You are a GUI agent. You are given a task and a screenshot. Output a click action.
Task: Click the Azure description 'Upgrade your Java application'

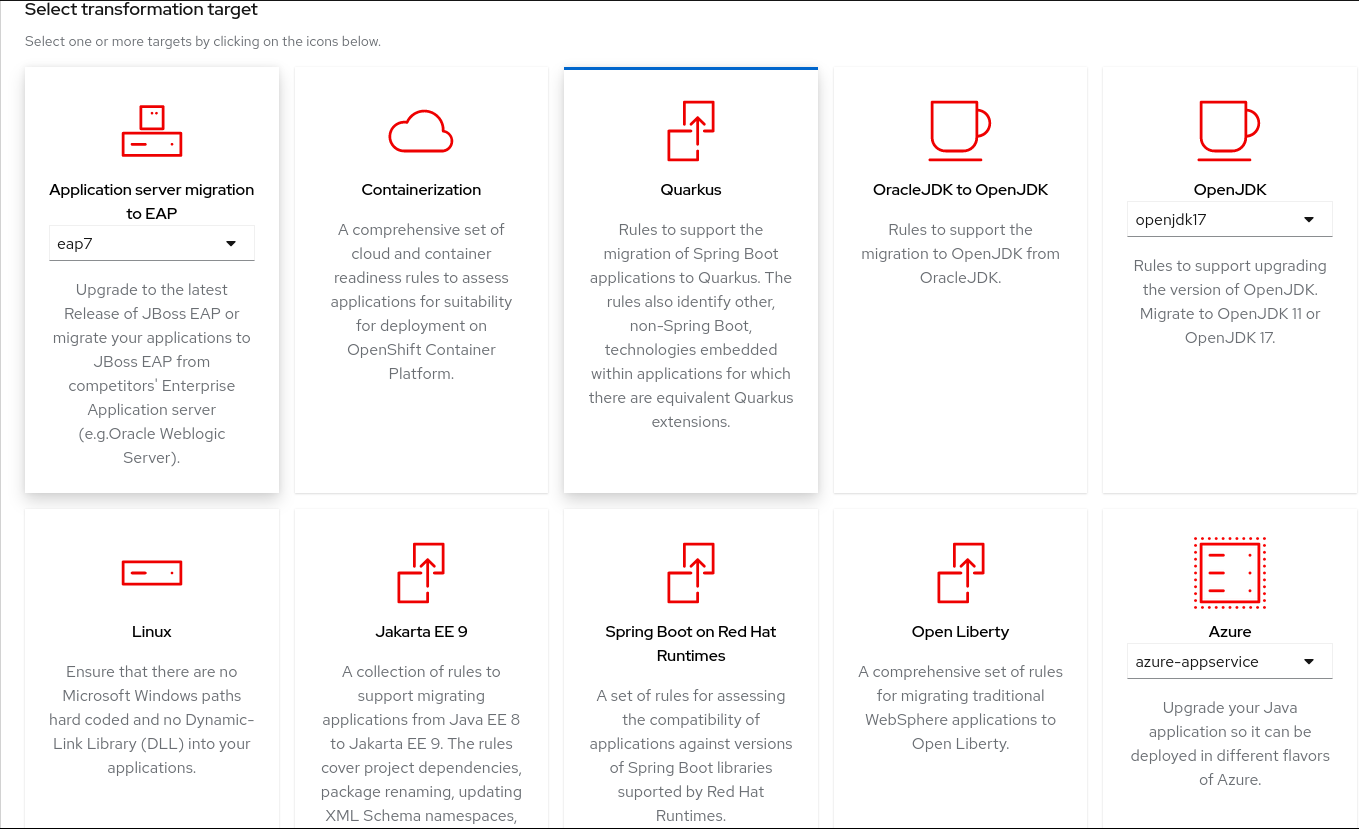(1230, 743)
